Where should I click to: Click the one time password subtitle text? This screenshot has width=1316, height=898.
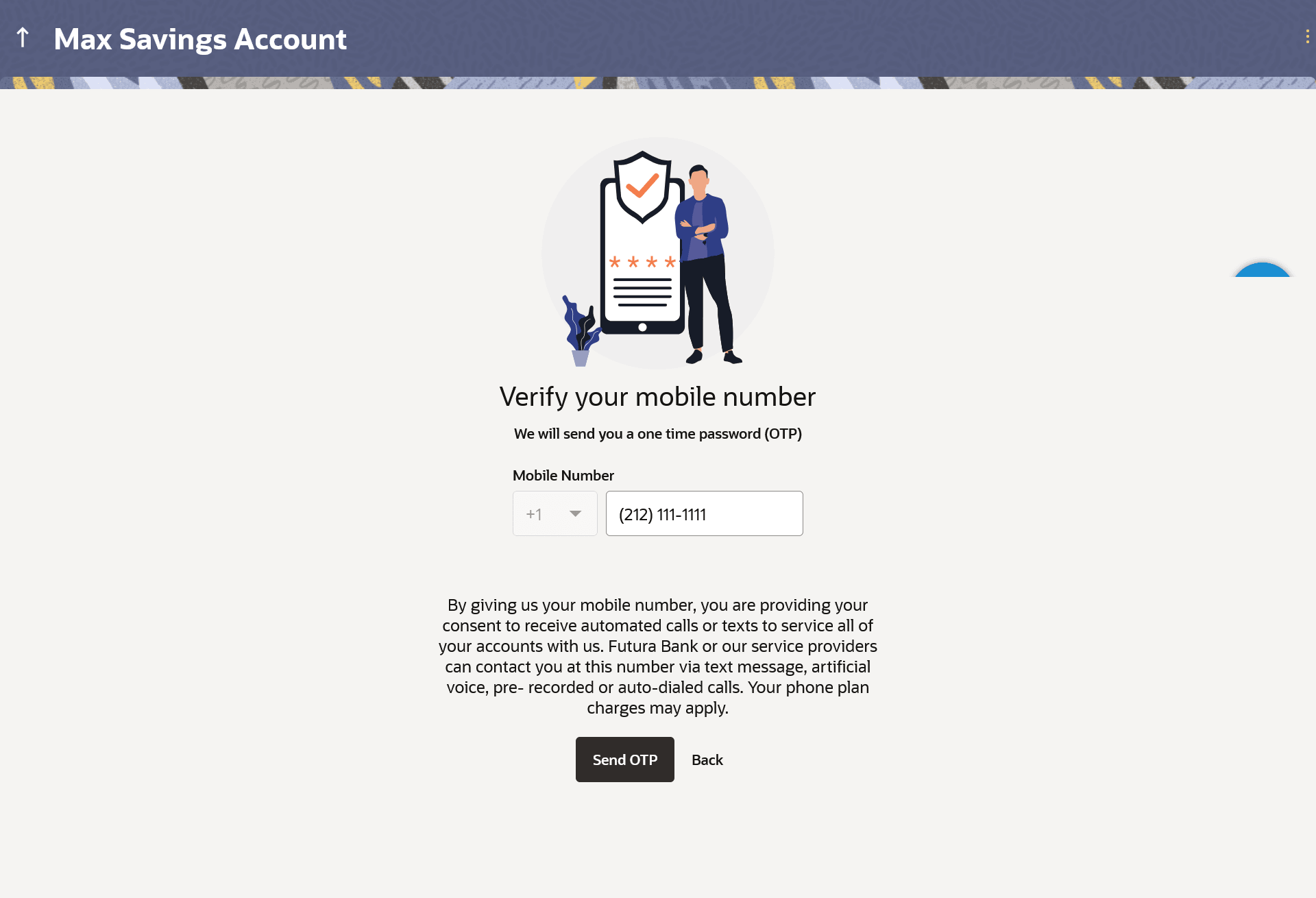pyautogui.click(x=658, y=434)
